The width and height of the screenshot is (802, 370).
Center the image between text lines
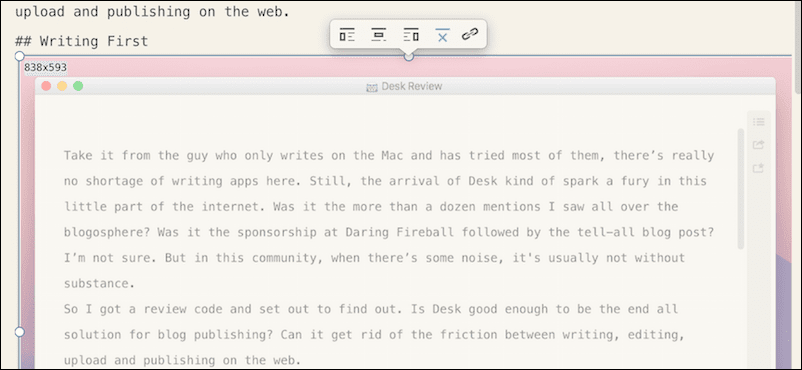coord(378,35)
